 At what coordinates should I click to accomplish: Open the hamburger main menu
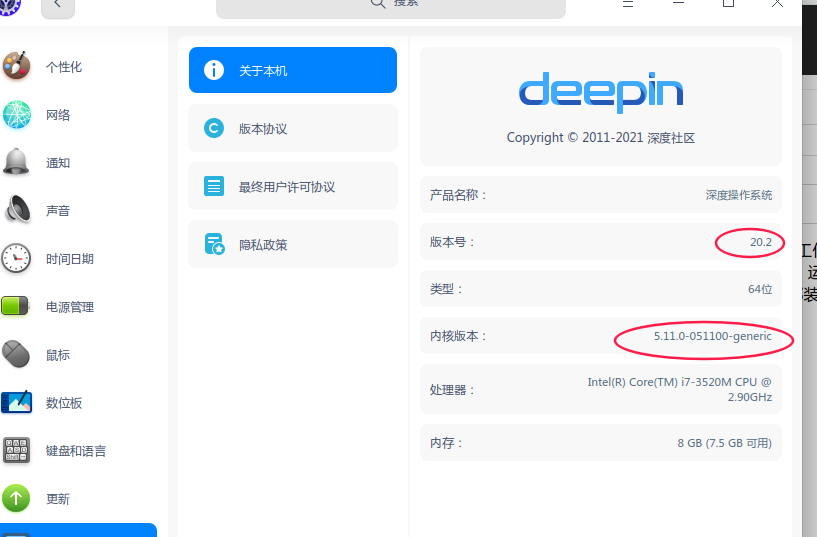[628, 3]
